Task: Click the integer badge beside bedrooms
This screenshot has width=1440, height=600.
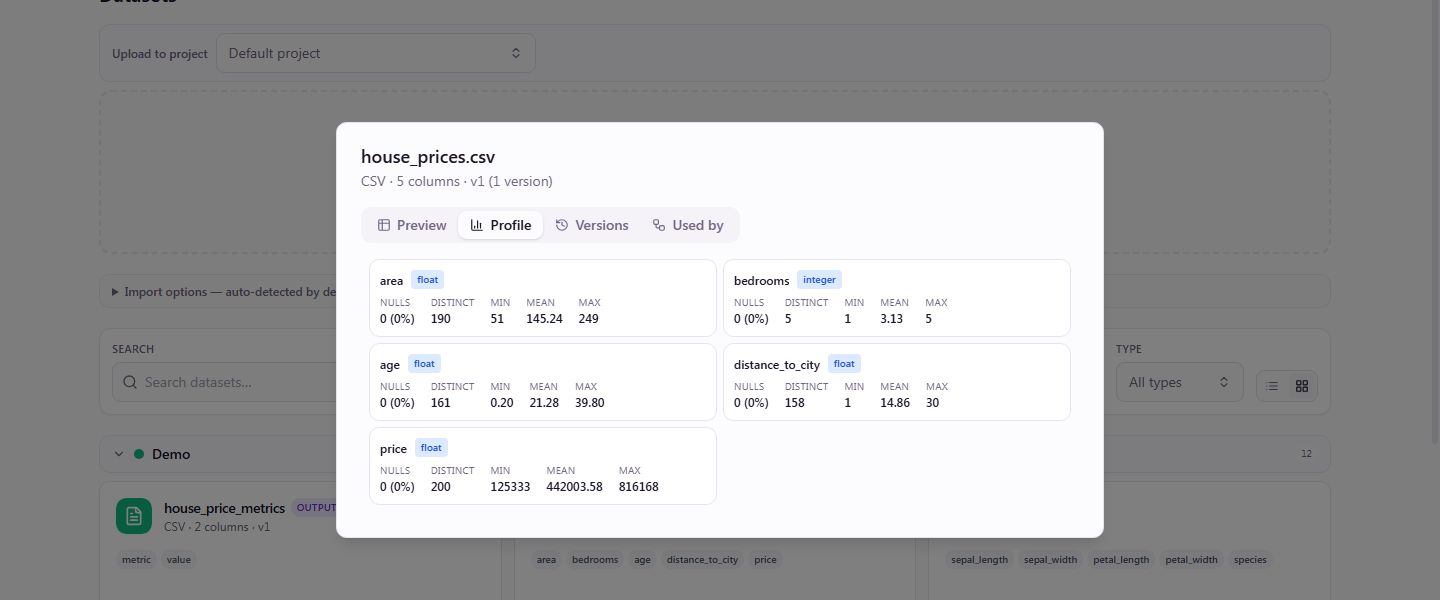Action: pyautogui.click(x=819, y=280)
